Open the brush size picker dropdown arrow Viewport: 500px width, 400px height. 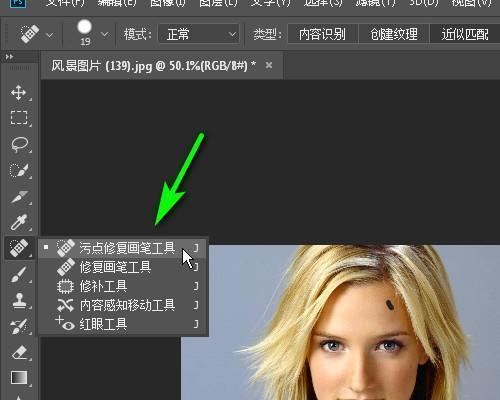tap(105, 34)
